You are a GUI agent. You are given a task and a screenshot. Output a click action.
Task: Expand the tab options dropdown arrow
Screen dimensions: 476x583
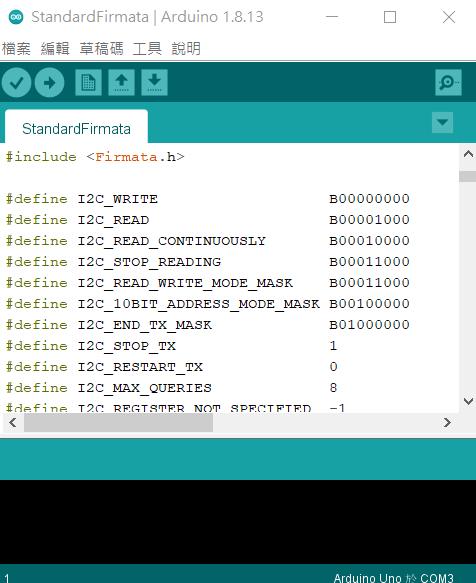tap(443, 122)
